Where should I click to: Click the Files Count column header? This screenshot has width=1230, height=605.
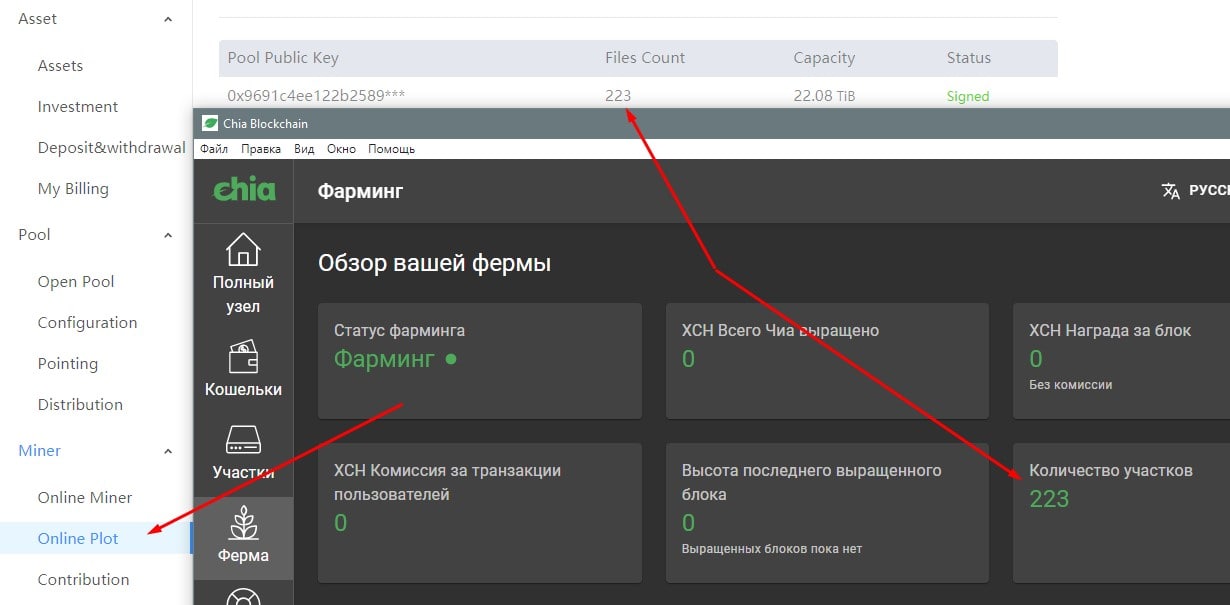(x=645, y=58)
